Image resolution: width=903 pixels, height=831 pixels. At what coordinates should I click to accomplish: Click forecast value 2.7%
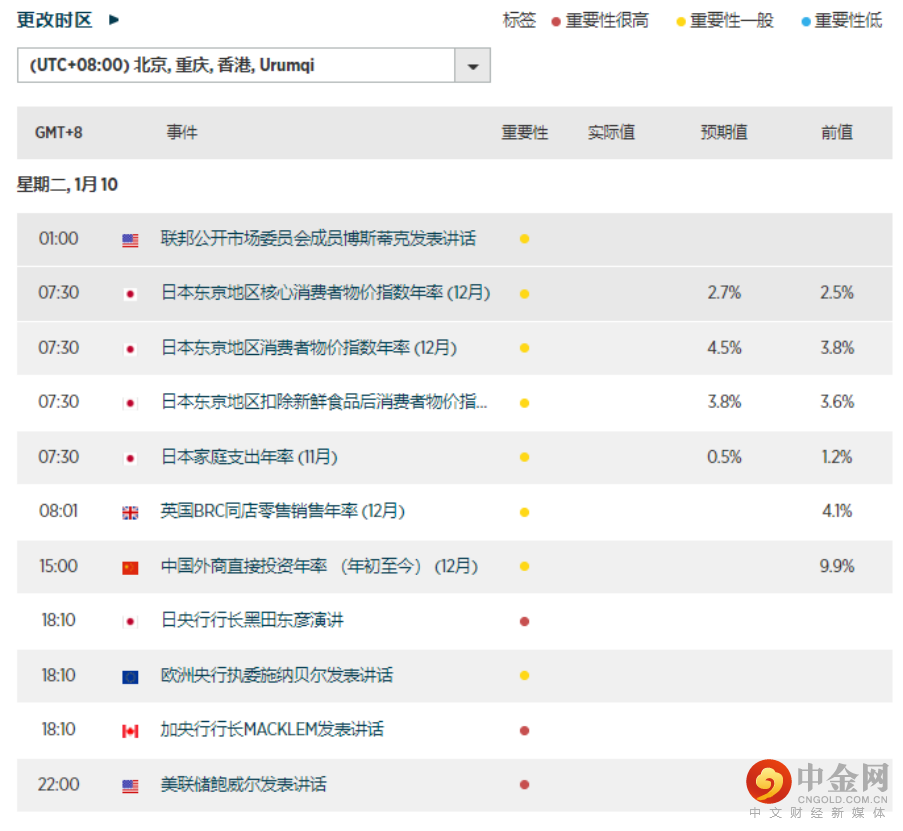[724, 293]
